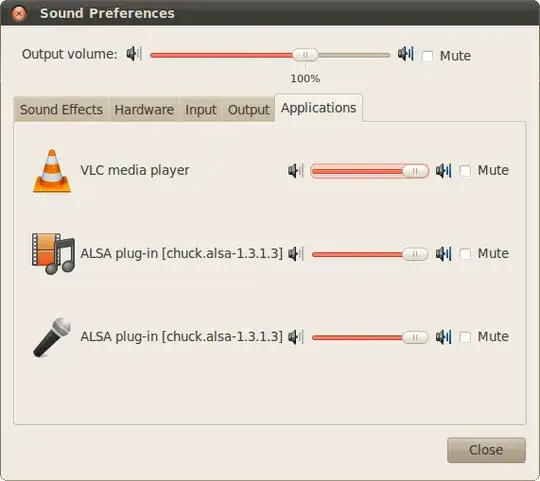Image resolution: width=540 pixels, height=481 pixels.
Task: Open the Hardware tab
Action: coord(144,110)
